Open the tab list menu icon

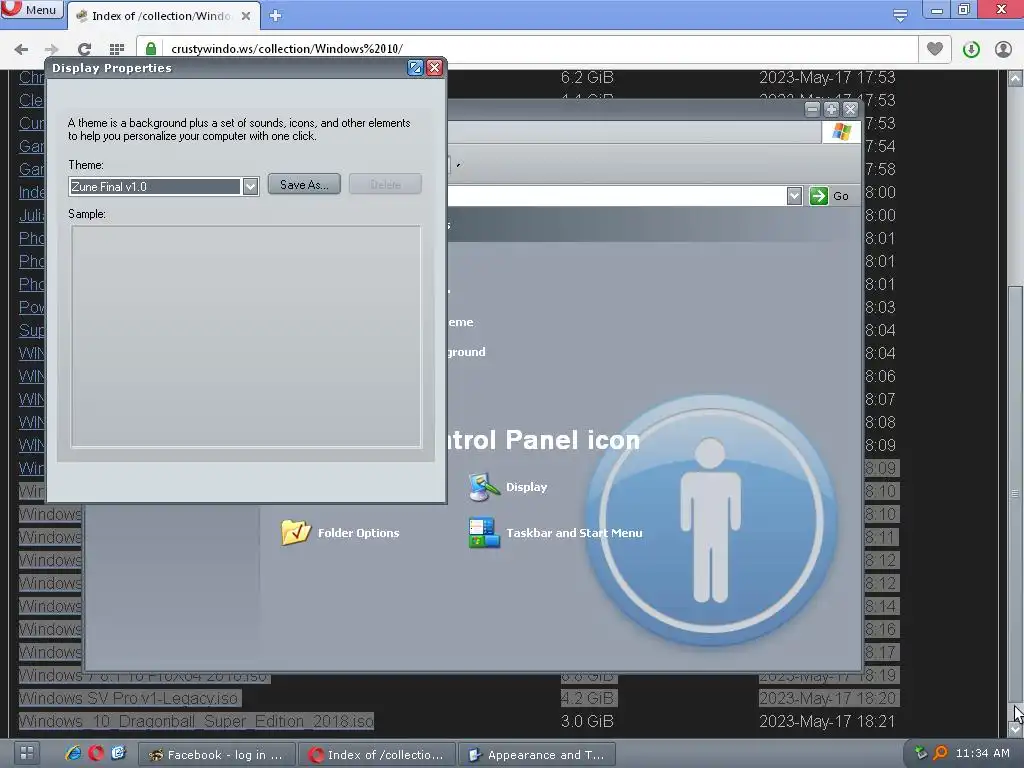[x=900, y=15]
